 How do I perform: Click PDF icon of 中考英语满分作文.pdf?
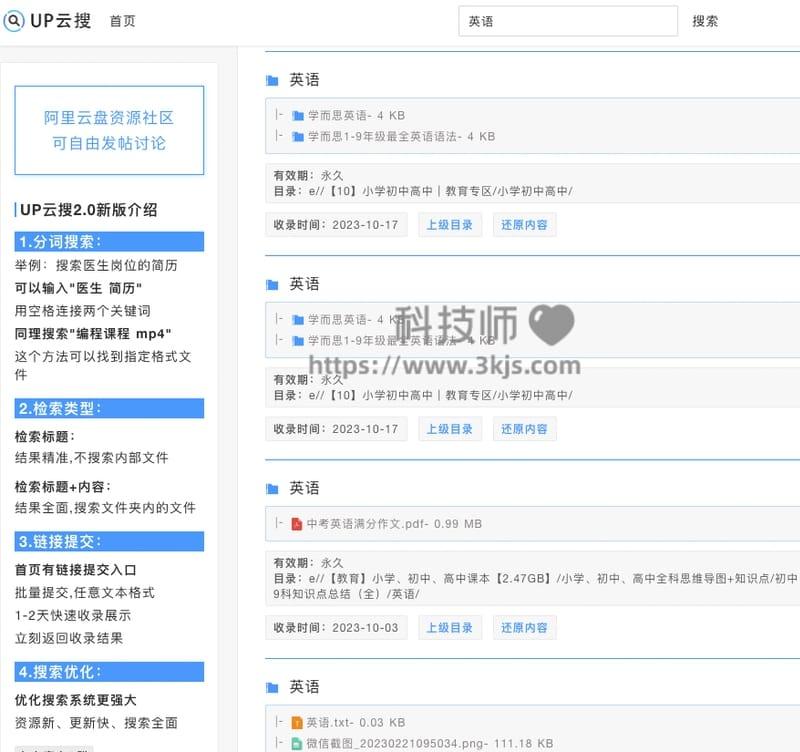pos(296,524)
